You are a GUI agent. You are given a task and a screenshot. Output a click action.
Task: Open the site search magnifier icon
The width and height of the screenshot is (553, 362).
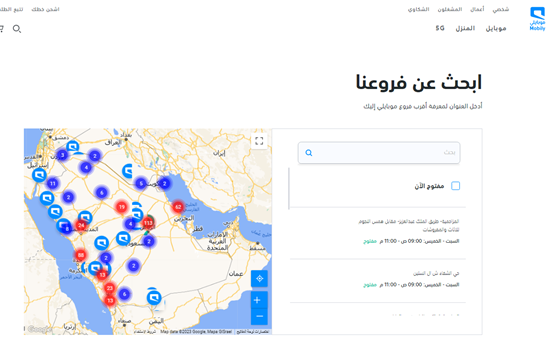[17, 29]
